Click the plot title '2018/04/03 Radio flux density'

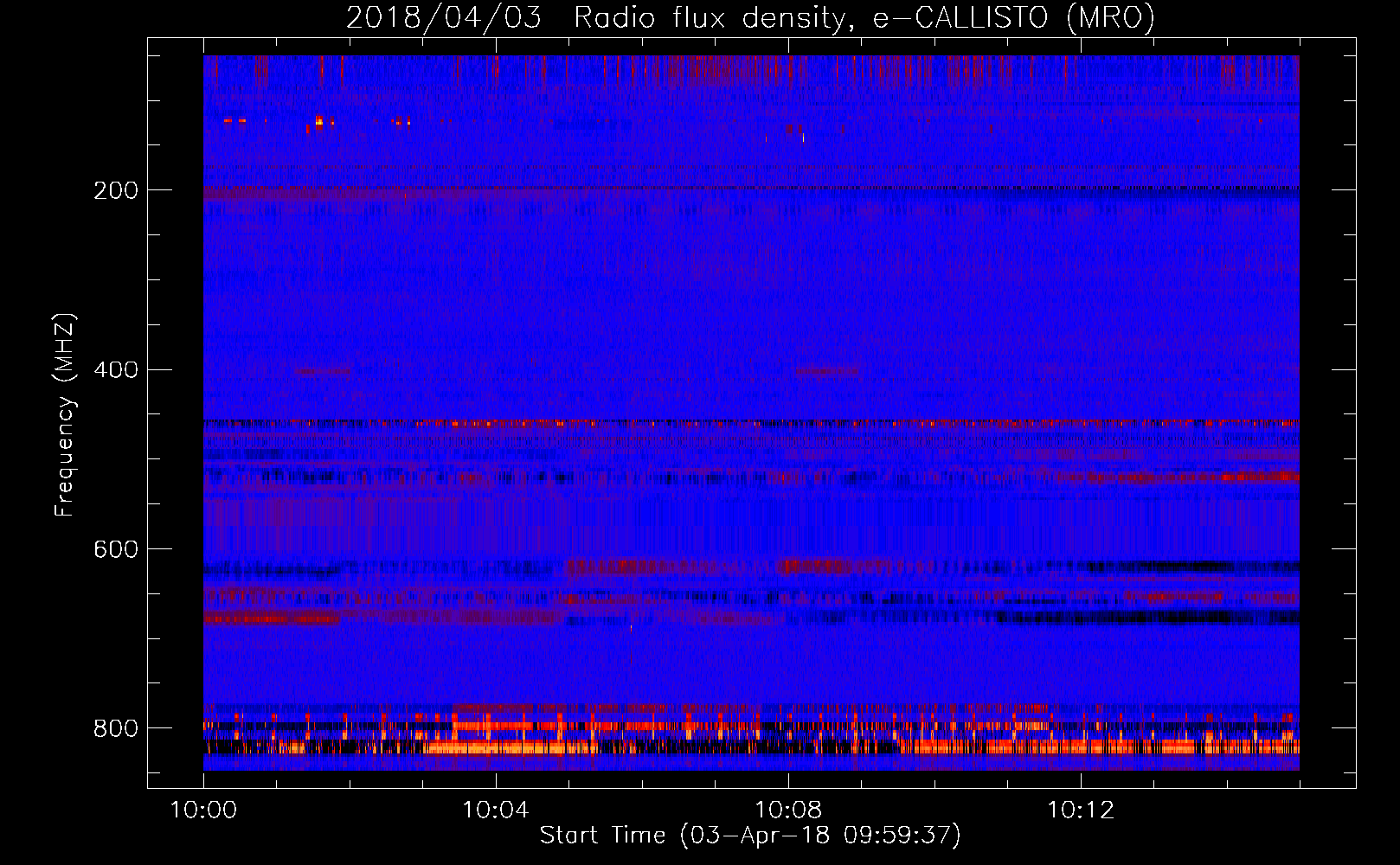coord(750,18)
